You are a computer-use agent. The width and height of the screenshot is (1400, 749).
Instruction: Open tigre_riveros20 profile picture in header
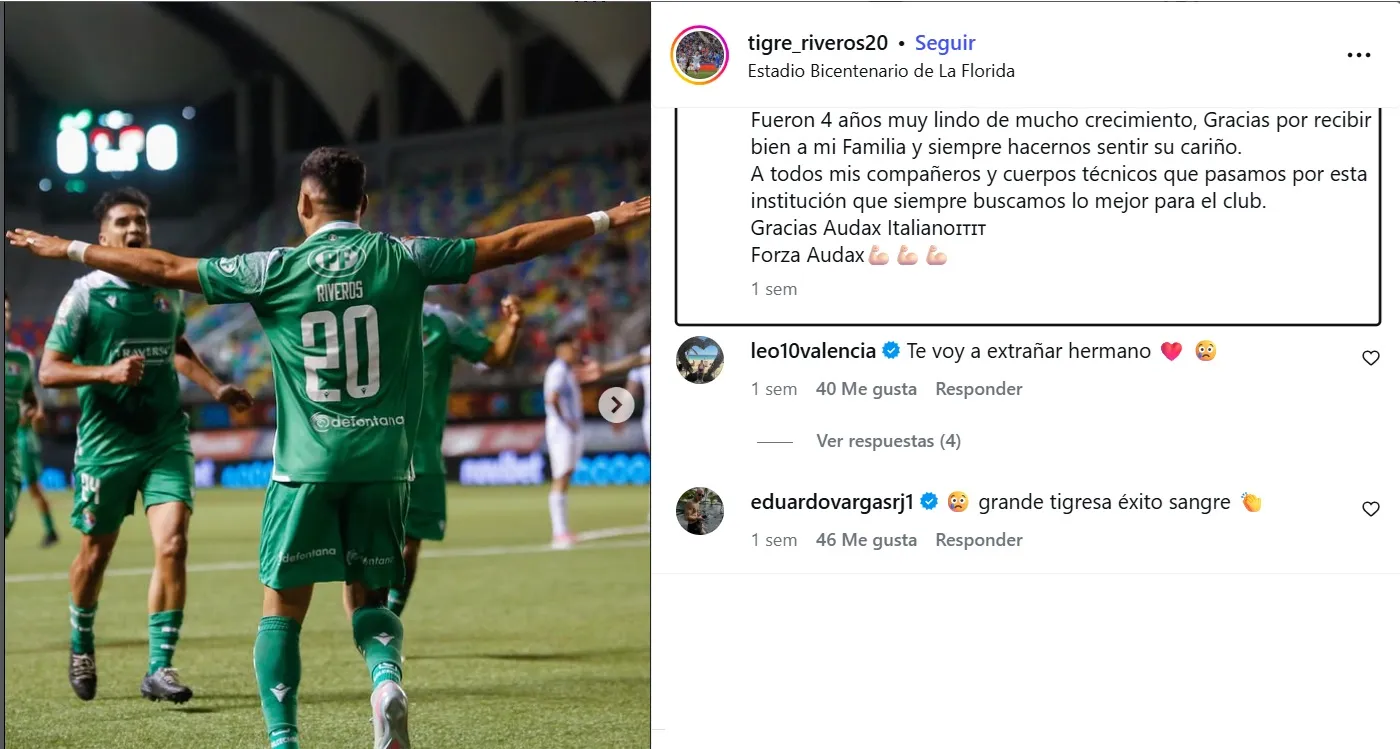(700, 56)
